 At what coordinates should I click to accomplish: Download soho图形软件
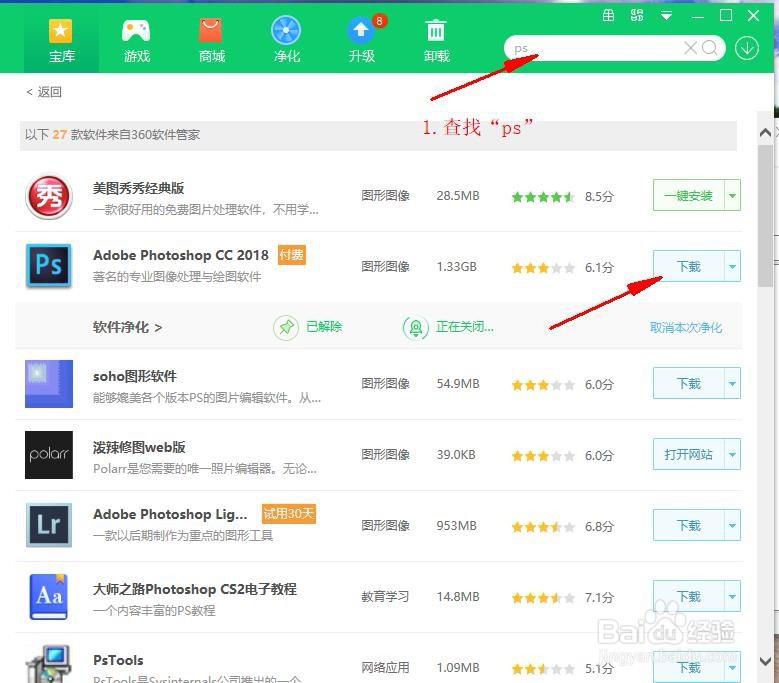click(689, 383)
